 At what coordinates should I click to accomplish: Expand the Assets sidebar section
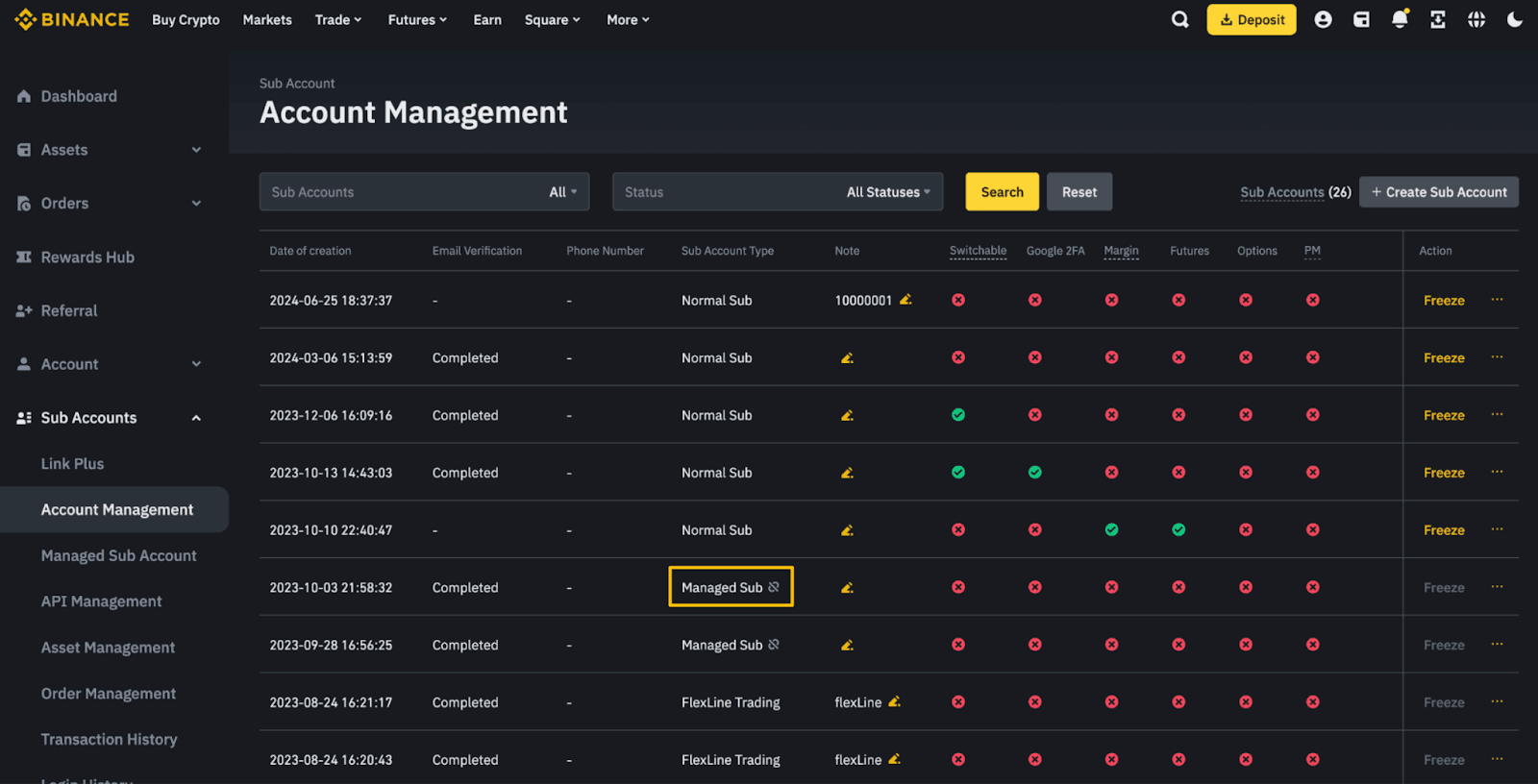(196, 150)
